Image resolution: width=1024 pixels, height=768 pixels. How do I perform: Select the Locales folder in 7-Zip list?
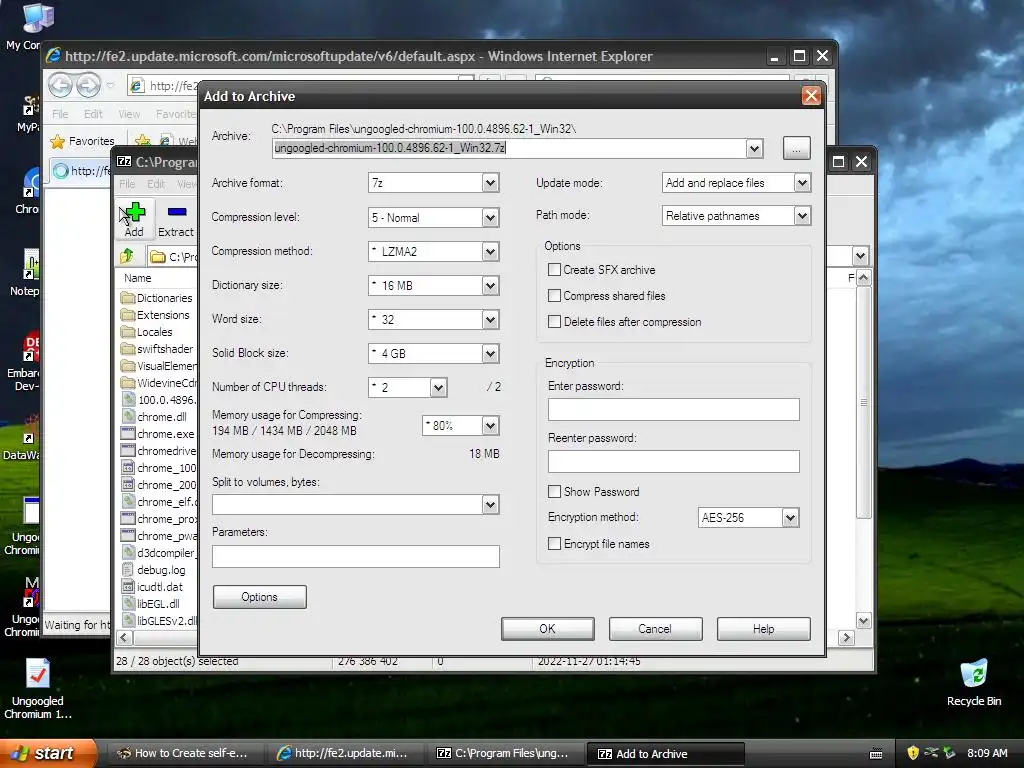148,332
